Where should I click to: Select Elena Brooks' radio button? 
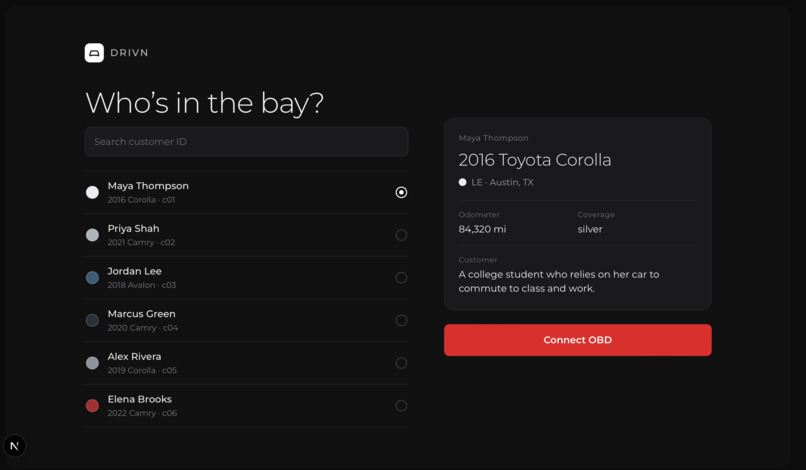pos(401,406)
